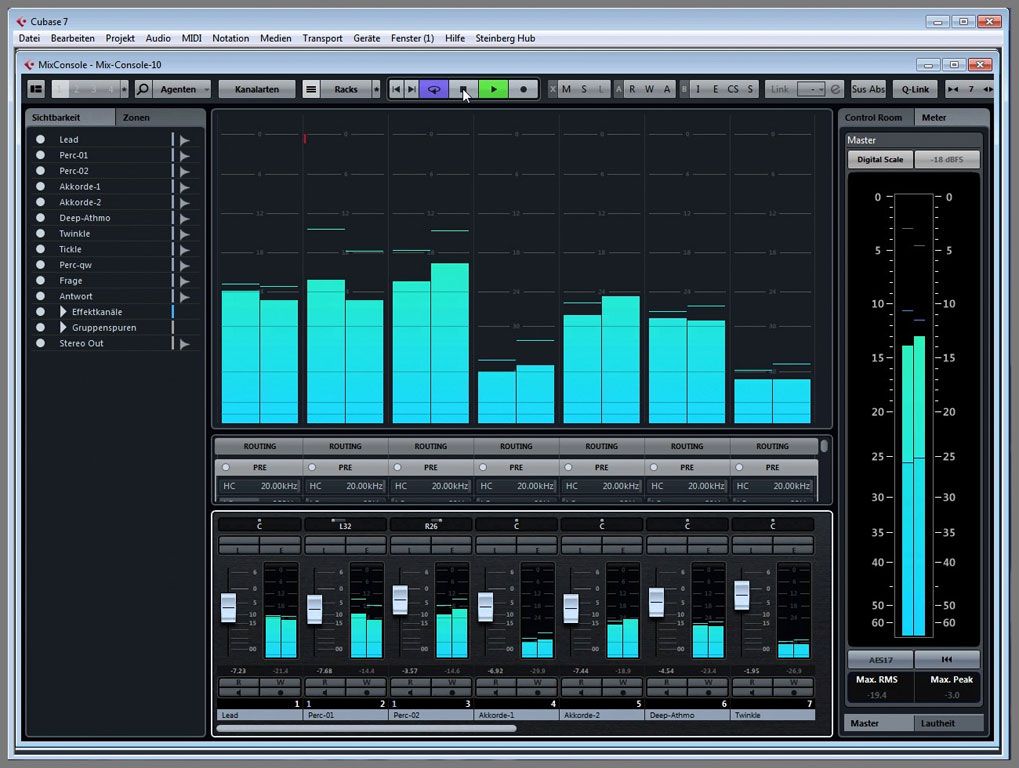The height and width of the screenshot is (768, 1019).
Task: Click the Lead channel volume fader
Action: tap(228, 608)
